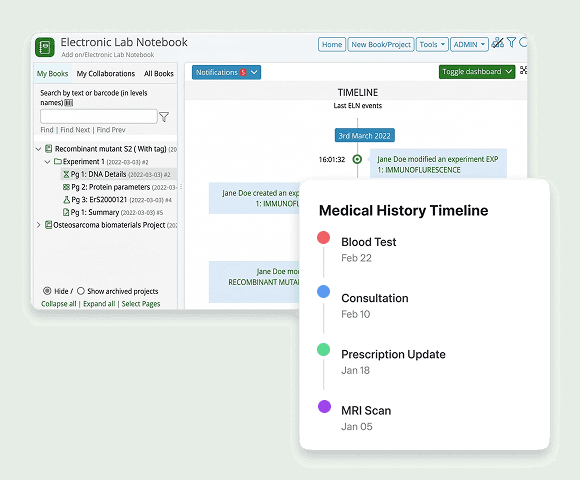
Task: Click the Jane Doe modified an experiment event card
Action: click(x=438, y=164)
